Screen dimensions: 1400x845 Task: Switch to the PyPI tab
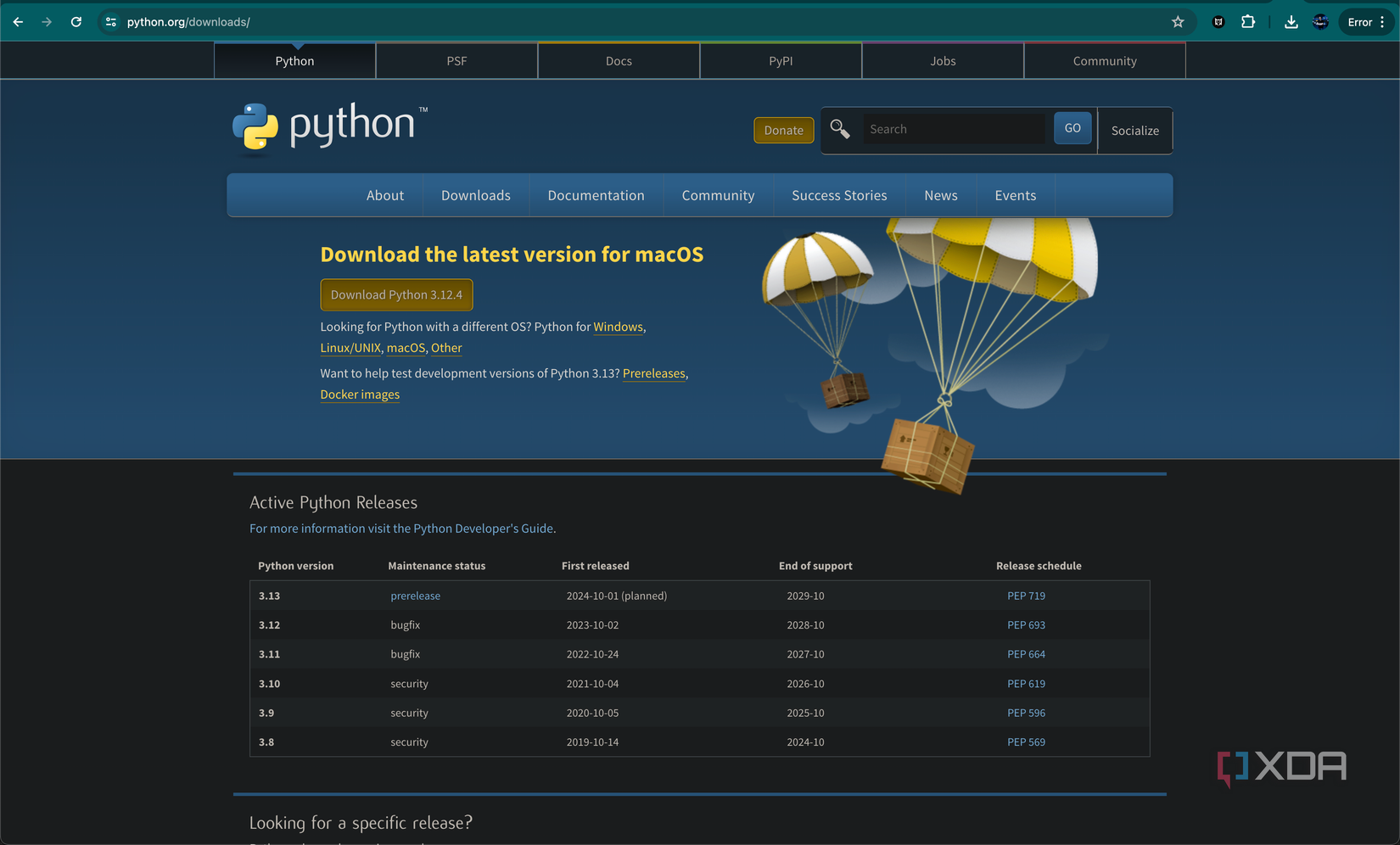(x=781, y=60)
